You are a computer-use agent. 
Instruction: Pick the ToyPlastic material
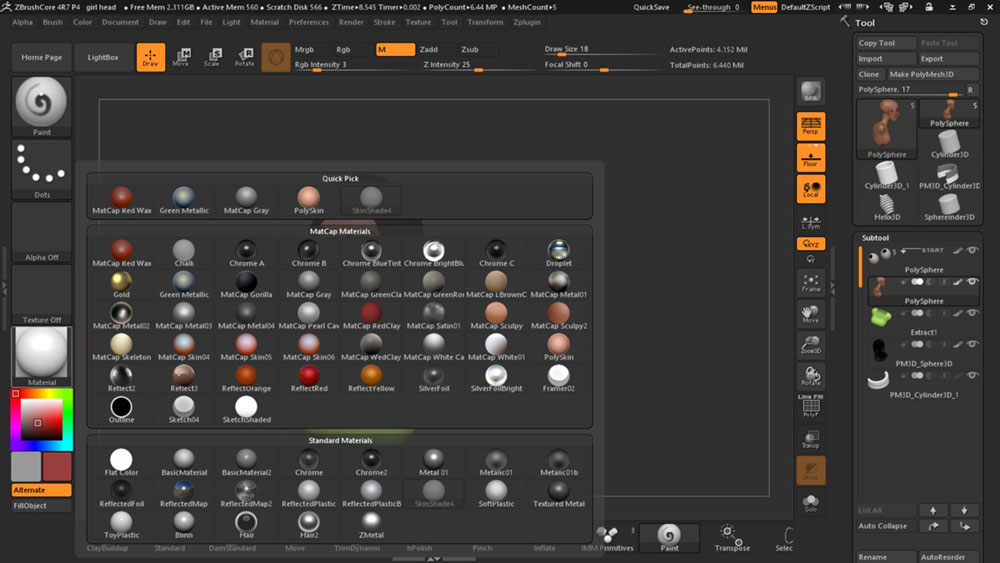point(121,525)
